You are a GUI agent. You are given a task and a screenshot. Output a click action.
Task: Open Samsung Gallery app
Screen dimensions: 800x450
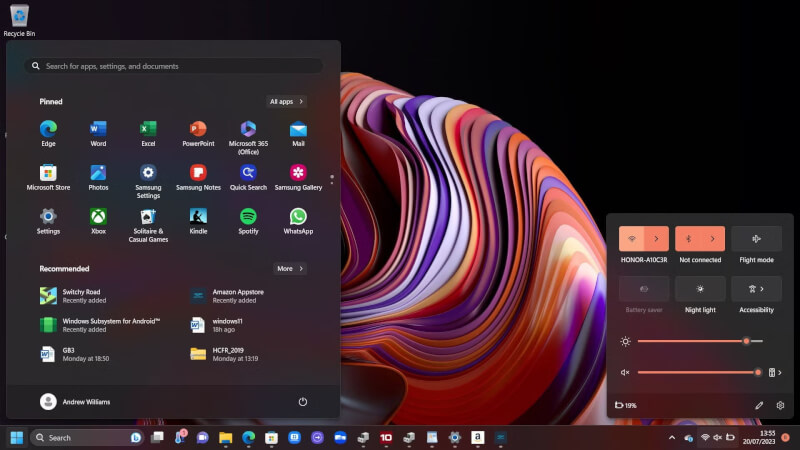click(x=298, y=178)
